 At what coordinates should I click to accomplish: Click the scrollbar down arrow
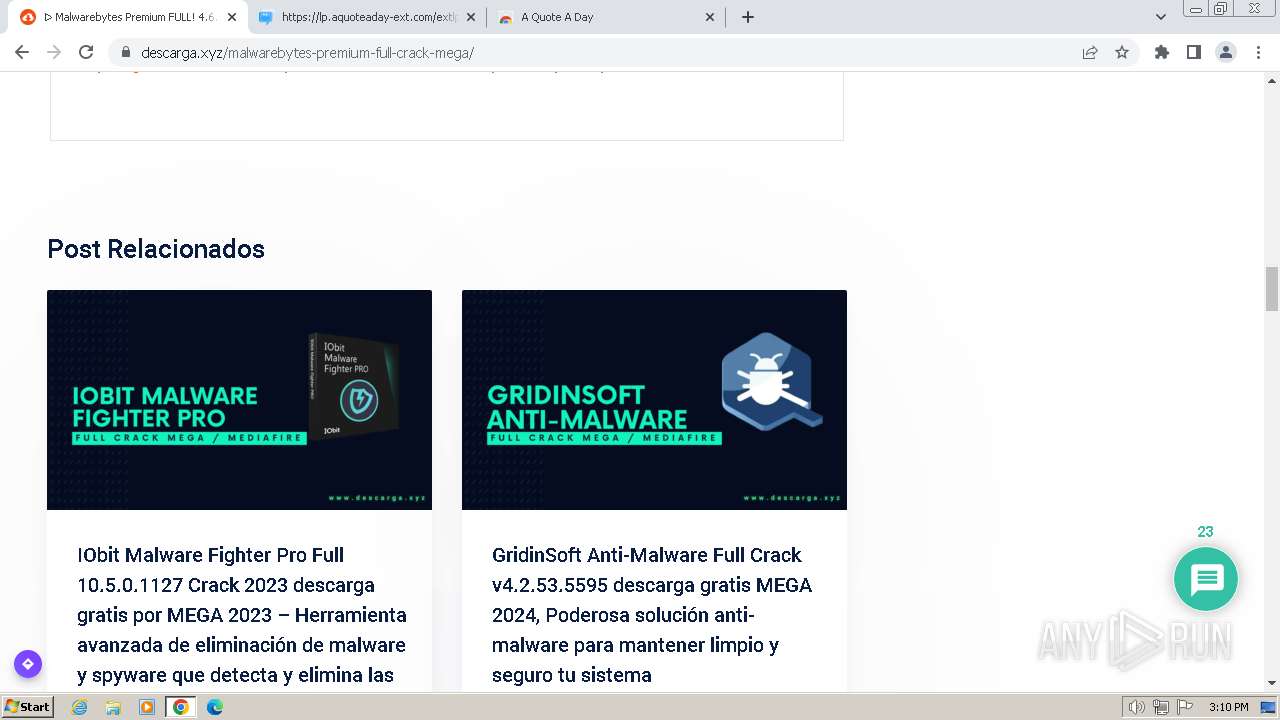pos(1272,683)
